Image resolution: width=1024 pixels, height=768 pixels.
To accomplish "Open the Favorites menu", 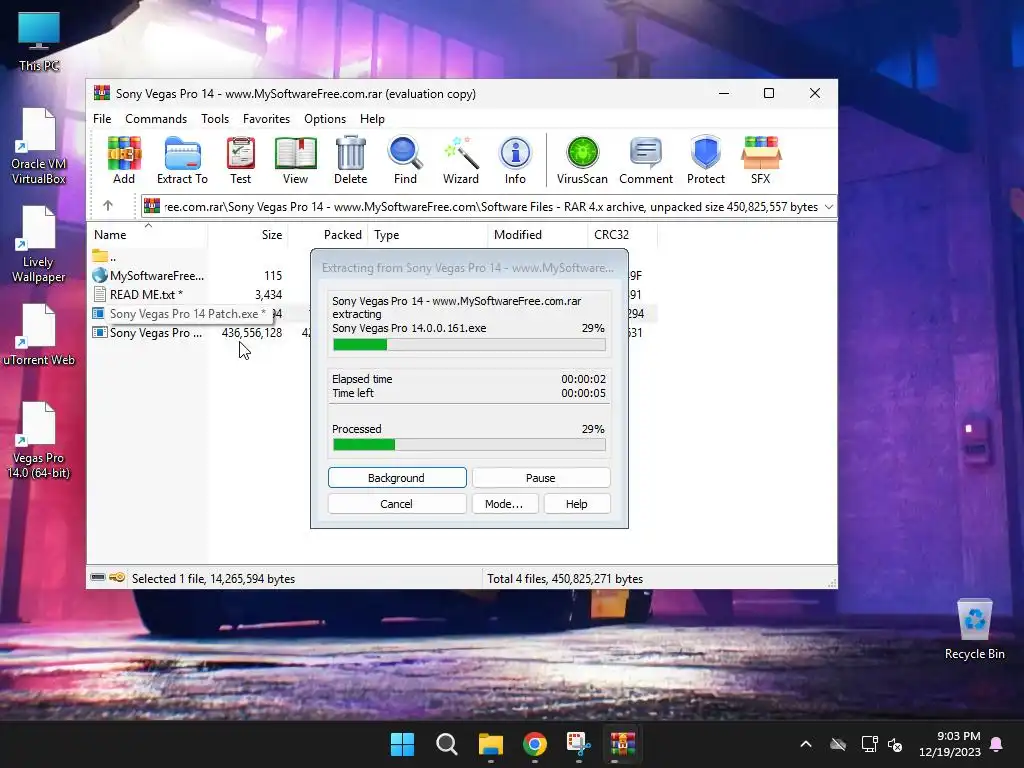I will pyautogui.click(x=266, y=119).
